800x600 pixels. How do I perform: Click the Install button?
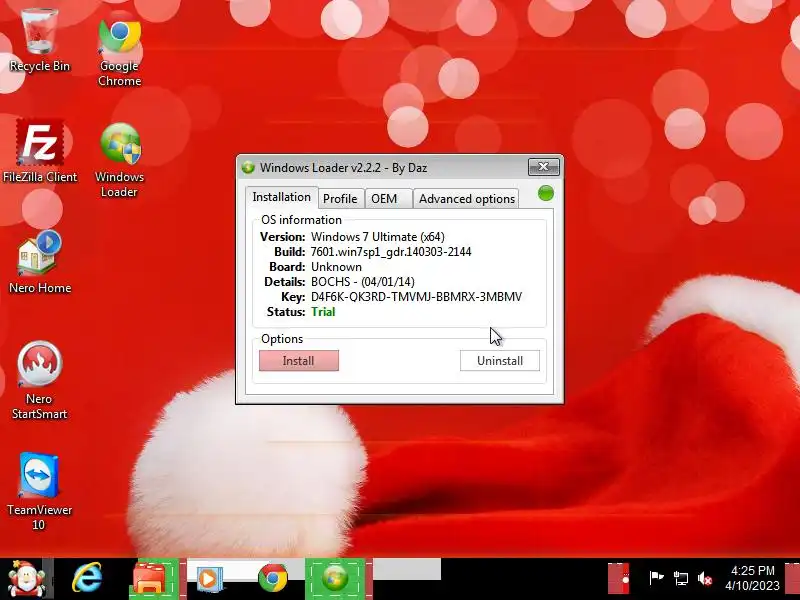point(299,361)
